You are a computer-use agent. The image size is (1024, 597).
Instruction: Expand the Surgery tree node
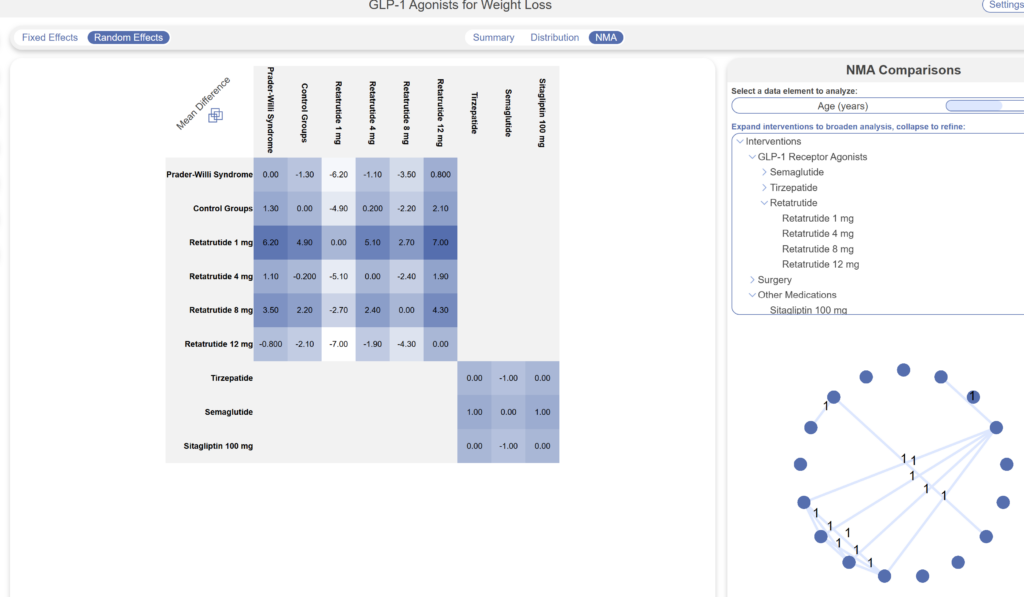(x=752, y=280)
